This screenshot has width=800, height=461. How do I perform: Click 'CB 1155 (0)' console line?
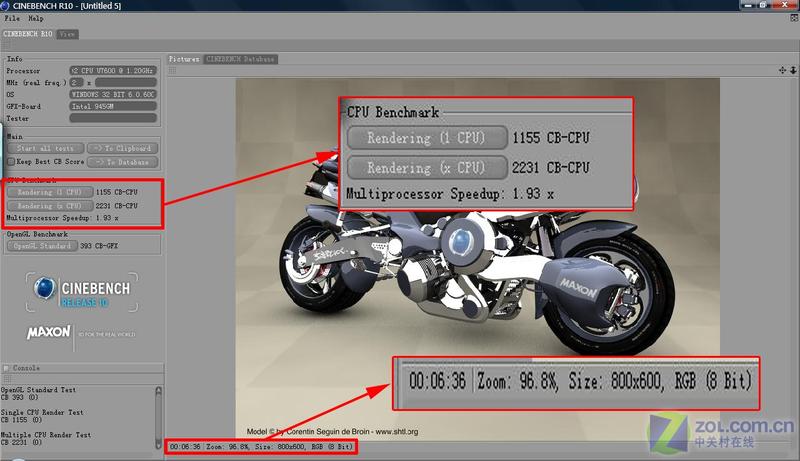pos(21,420)
